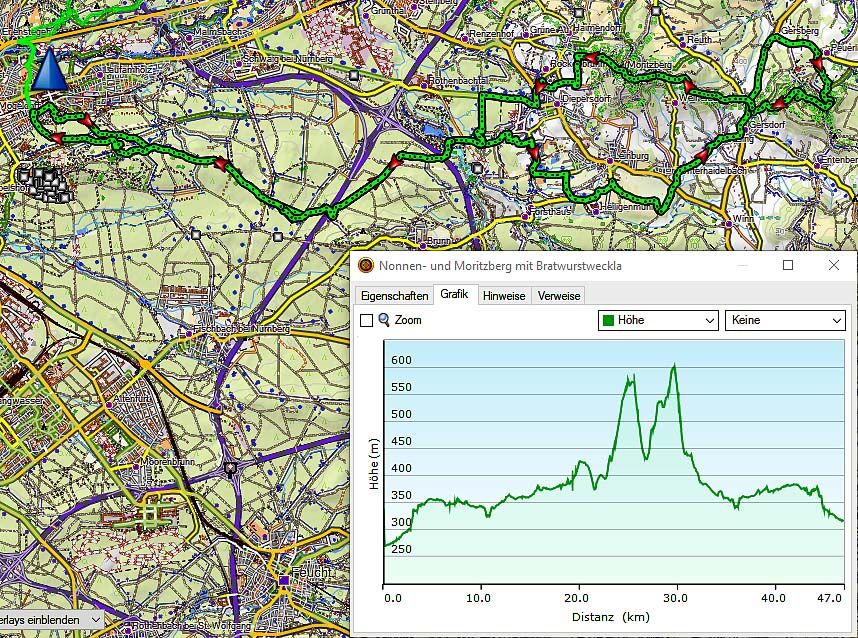Click the Moorenbrunn place marker dot

pos(137,465)
